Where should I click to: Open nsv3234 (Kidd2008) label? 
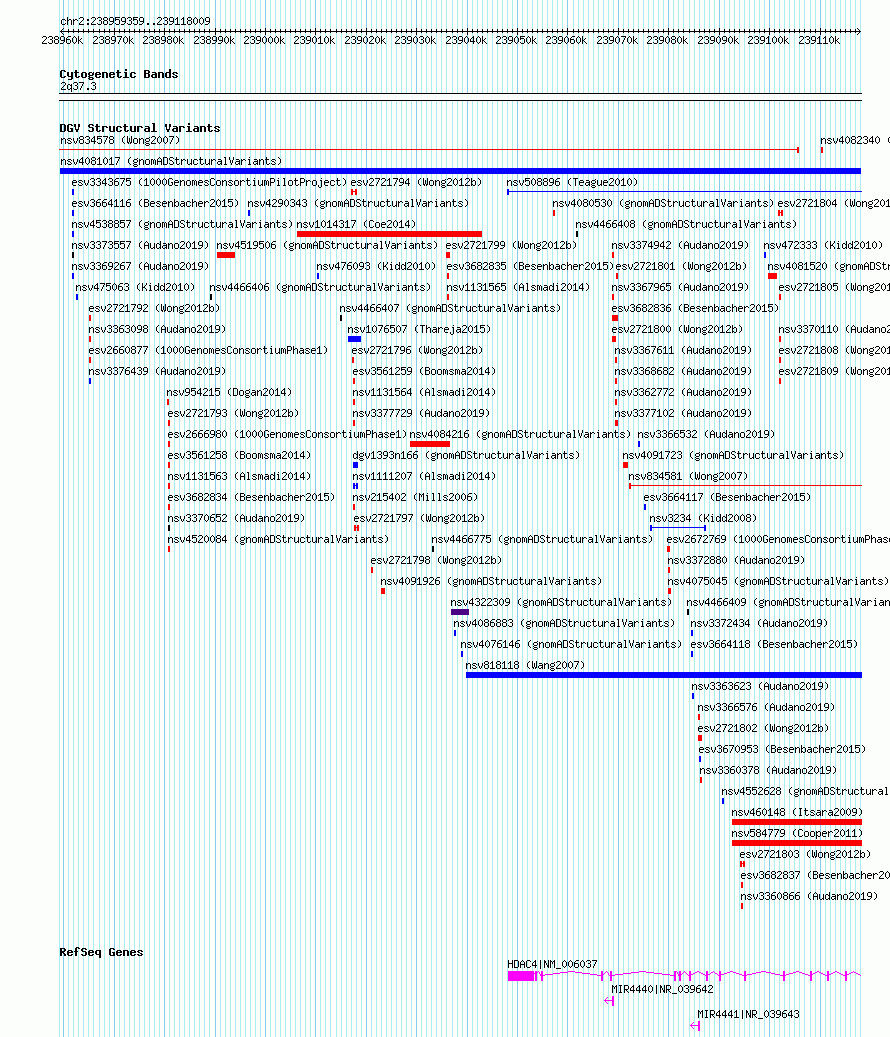click(x=703, y=518)
